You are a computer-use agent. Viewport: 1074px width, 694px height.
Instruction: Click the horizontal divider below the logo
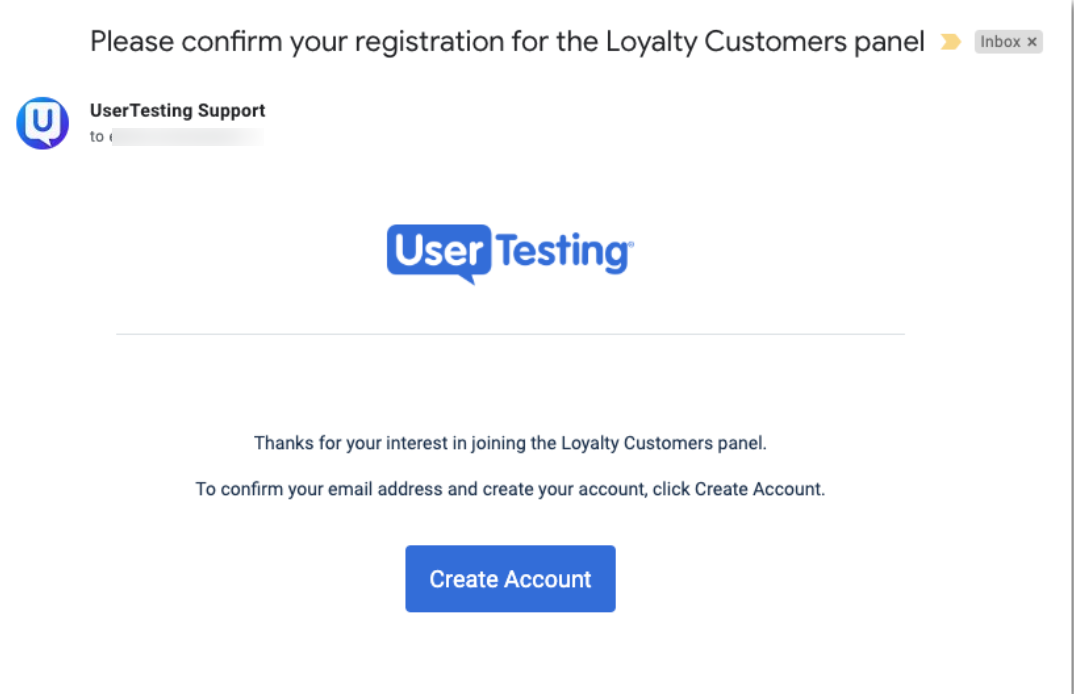510,334
